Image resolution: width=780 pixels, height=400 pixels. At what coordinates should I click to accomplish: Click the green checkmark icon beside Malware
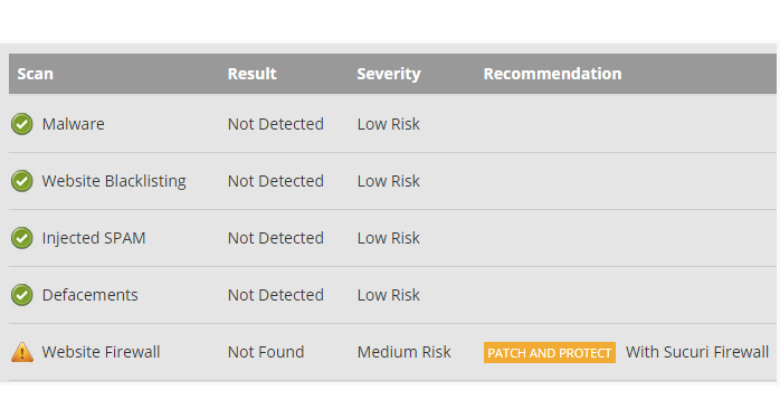(22, 124)
